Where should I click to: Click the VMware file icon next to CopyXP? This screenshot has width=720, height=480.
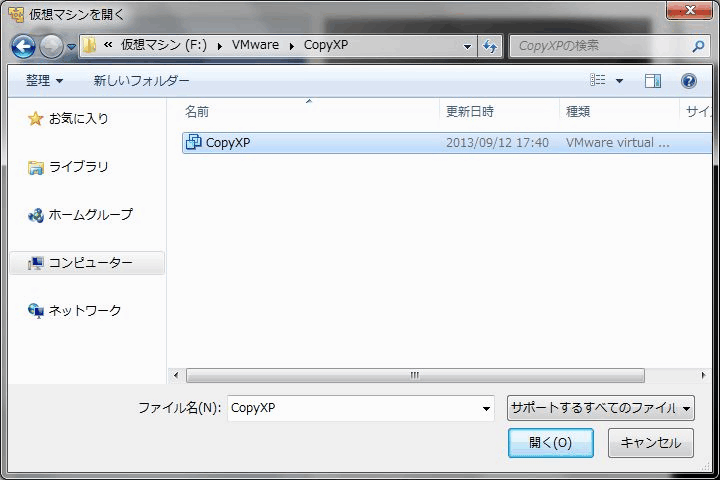193,142
